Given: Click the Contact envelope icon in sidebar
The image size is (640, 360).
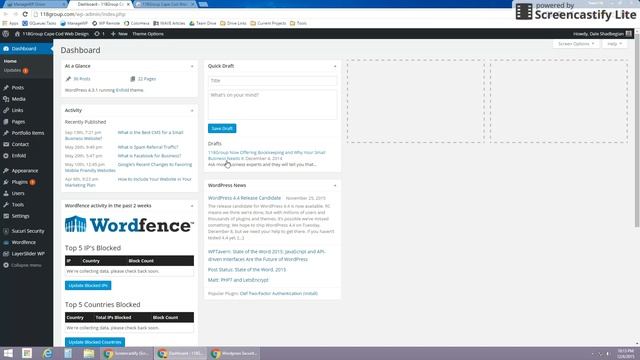Looking at the screenshot, I should (x=6, y=144).
